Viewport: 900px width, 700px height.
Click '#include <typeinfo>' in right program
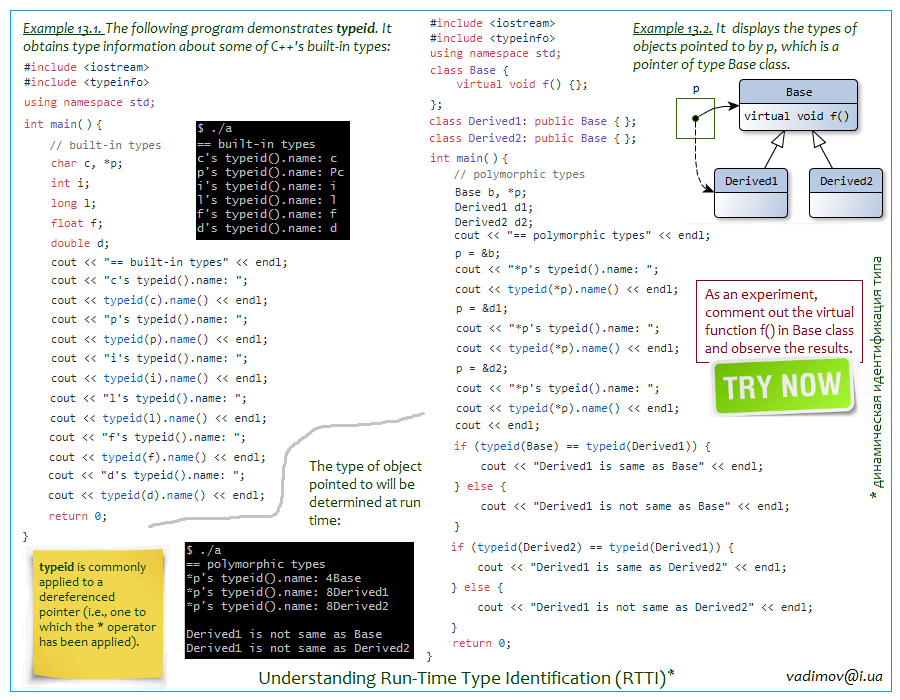(x=492, y=38)
